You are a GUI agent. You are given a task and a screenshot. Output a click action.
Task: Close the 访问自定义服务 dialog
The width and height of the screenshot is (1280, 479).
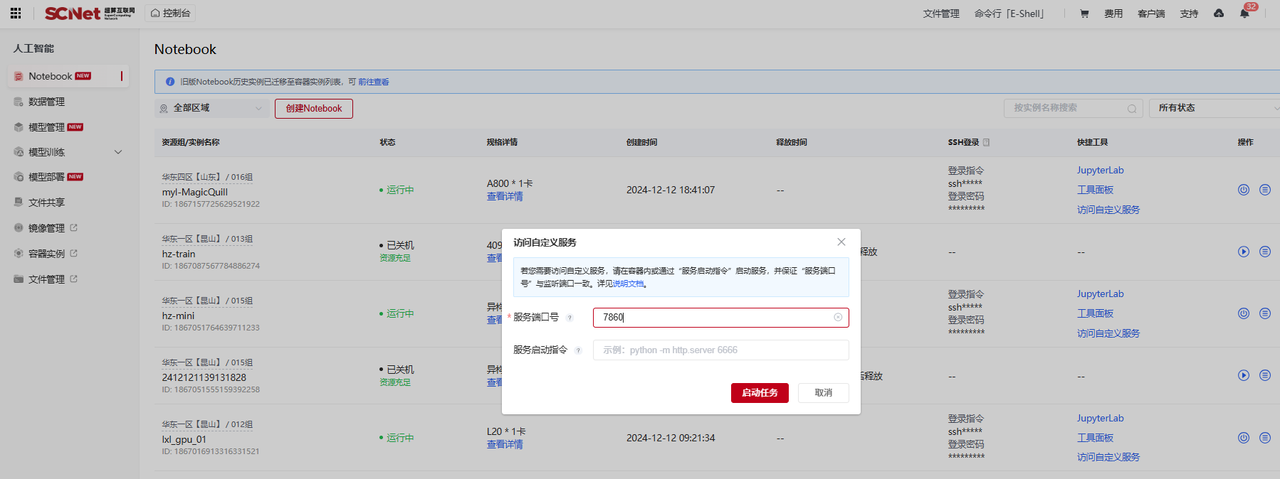point(841,242)
